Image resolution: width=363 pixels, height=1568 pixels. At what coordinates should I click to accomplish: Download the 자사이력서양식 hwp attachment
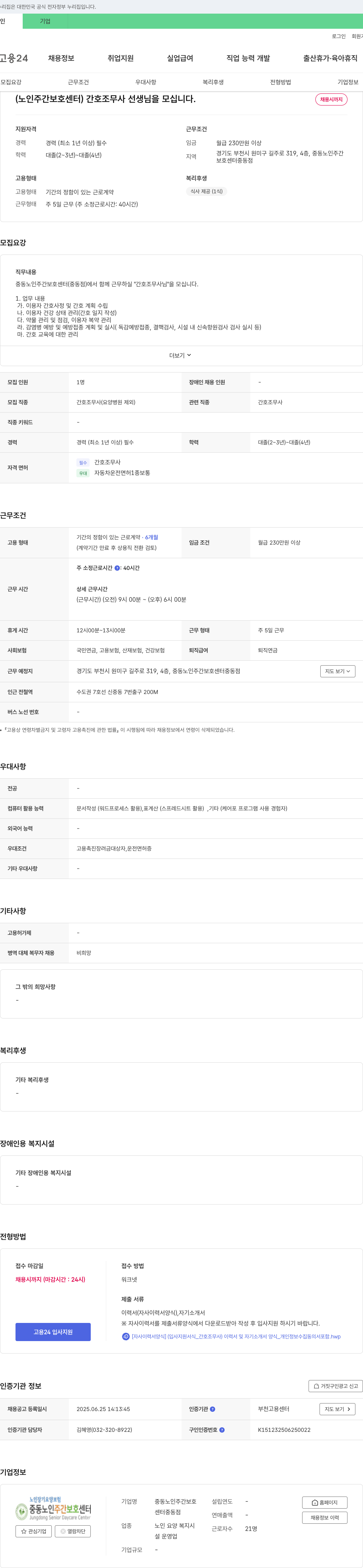pos(236,1337)
